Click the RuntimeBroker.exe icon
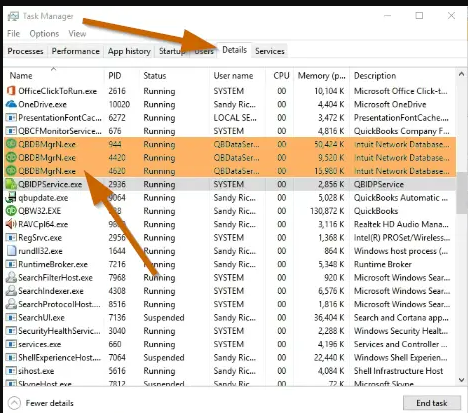This screenshot has width=468, height=413. 11,264
